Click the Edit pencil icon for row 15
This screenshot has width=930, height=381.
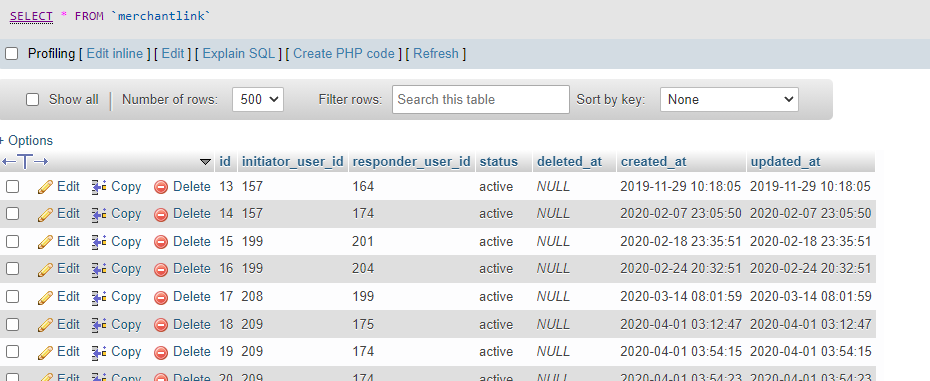coord(45,242)
